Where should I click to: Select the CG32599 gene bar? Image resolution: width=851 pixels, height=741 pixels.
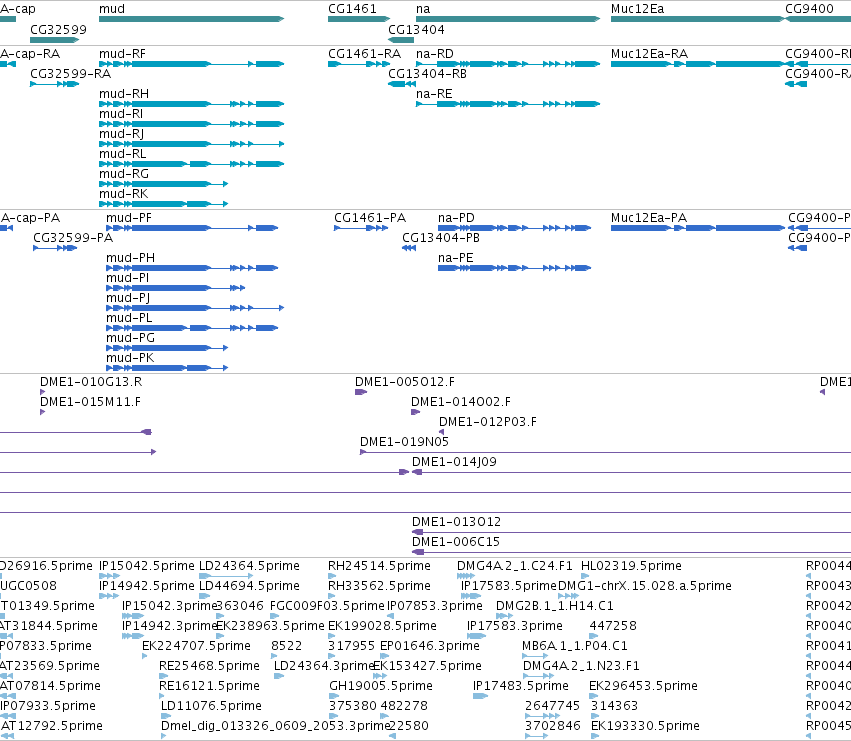click(54, 40)
